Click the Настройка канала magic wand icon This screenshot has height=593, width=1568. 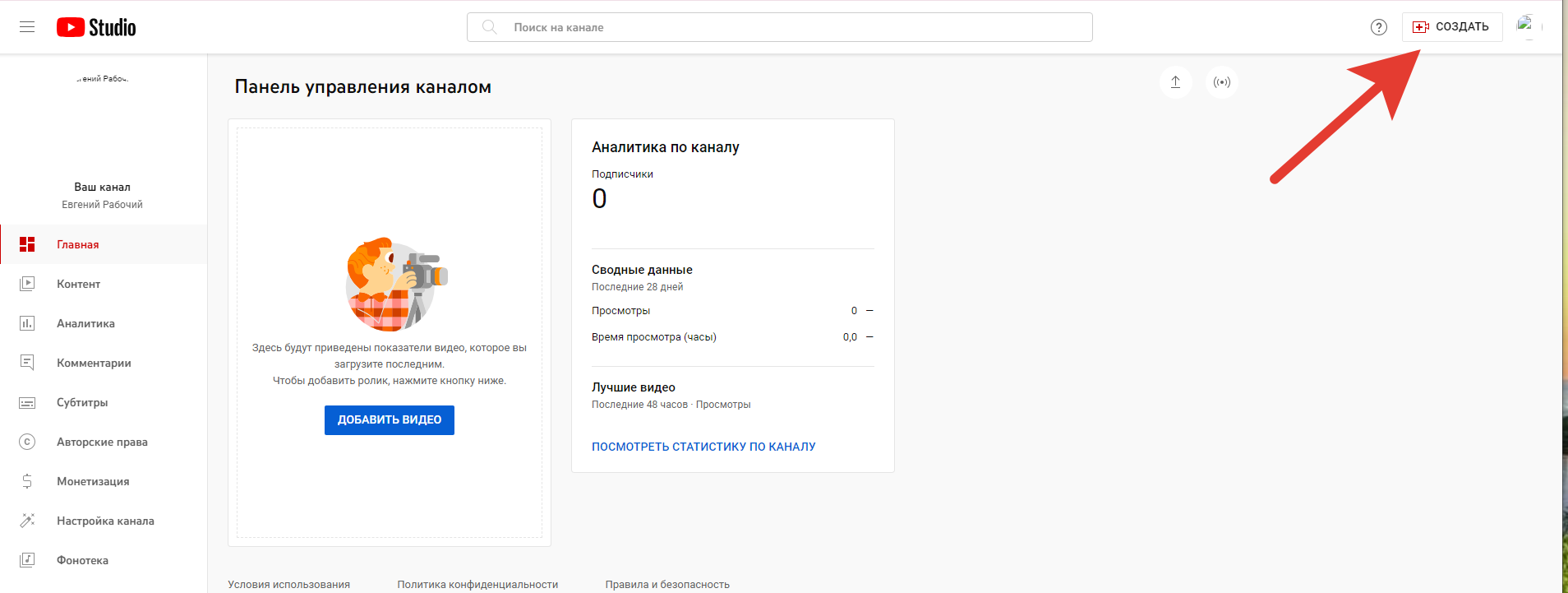tap(27, 521)
